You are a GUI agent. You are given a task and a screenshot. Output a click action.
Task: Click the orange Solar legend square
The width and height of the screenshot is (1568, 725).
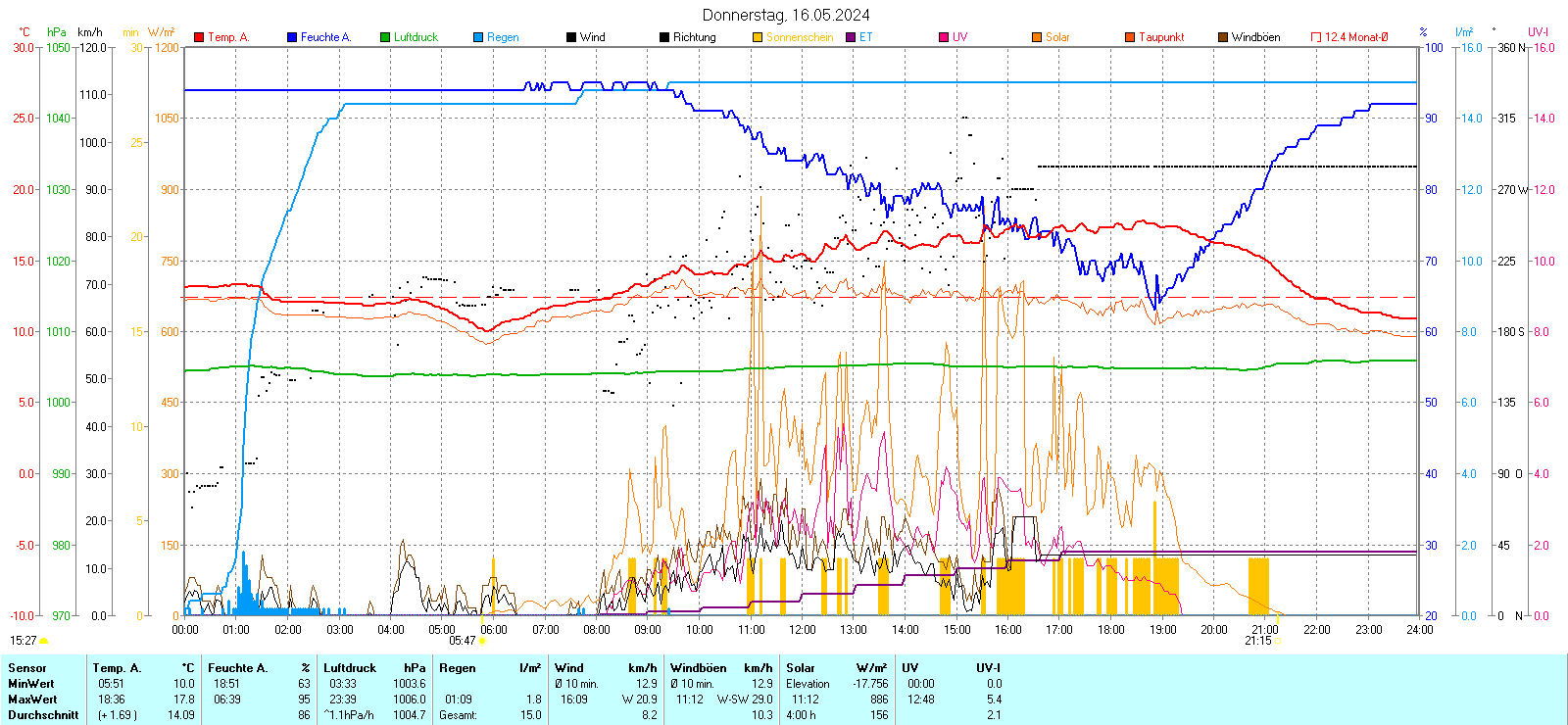tap(1037, 37)
